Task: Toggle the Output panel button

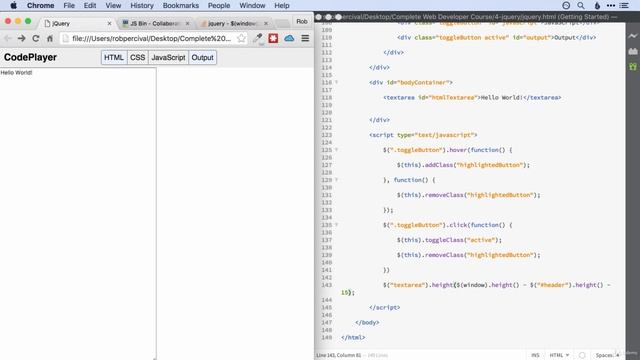Action: (x=202, y=58)
